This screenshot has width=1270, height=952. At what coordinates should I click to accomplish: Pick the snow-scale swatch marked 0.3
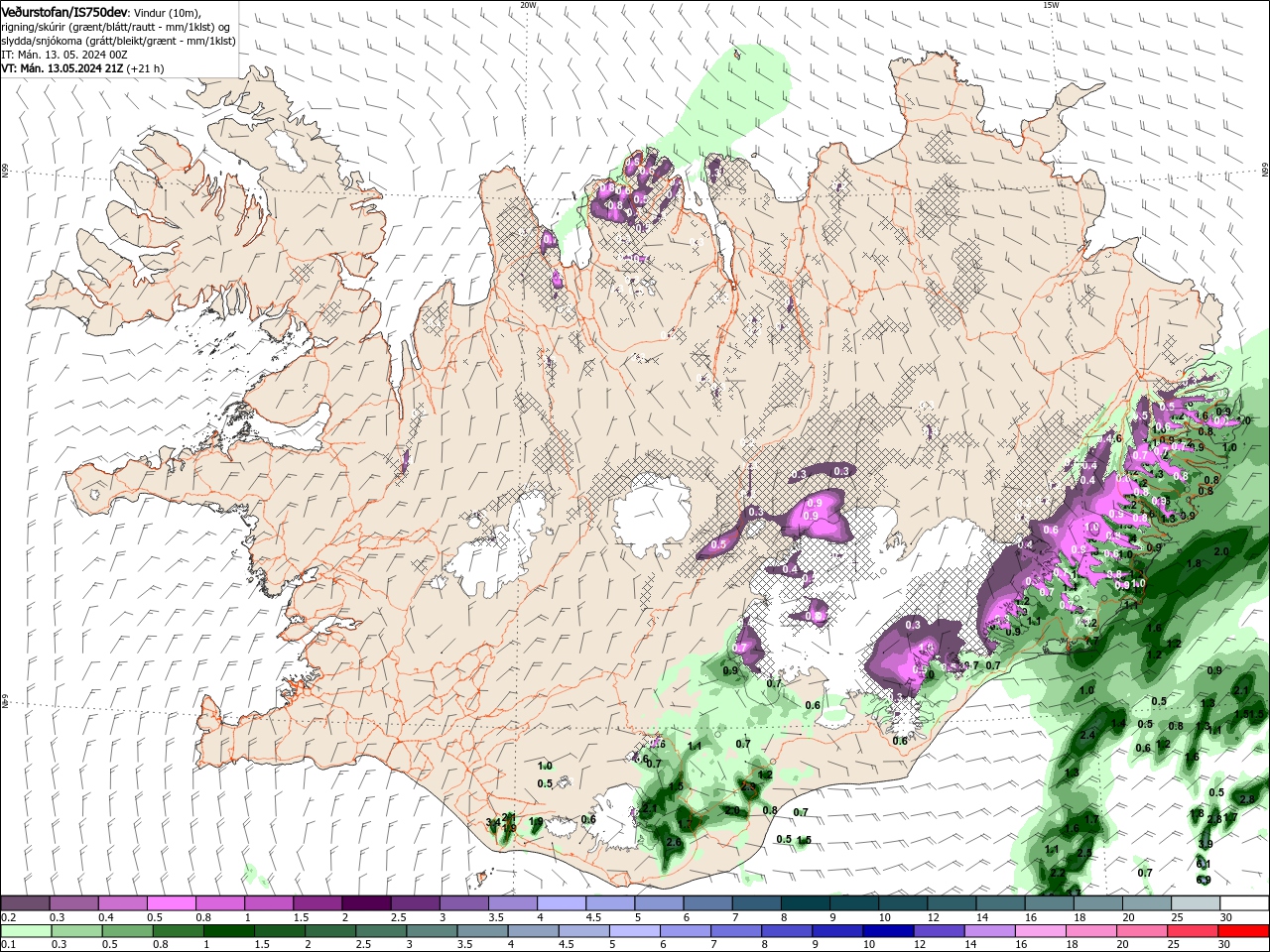(x=73, y=903)
